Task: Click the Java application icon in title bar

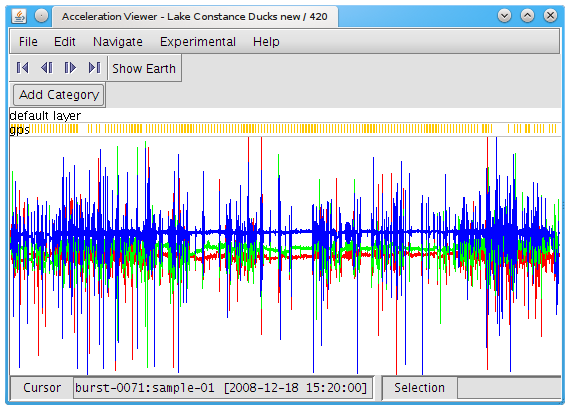Action: point(19,16)
